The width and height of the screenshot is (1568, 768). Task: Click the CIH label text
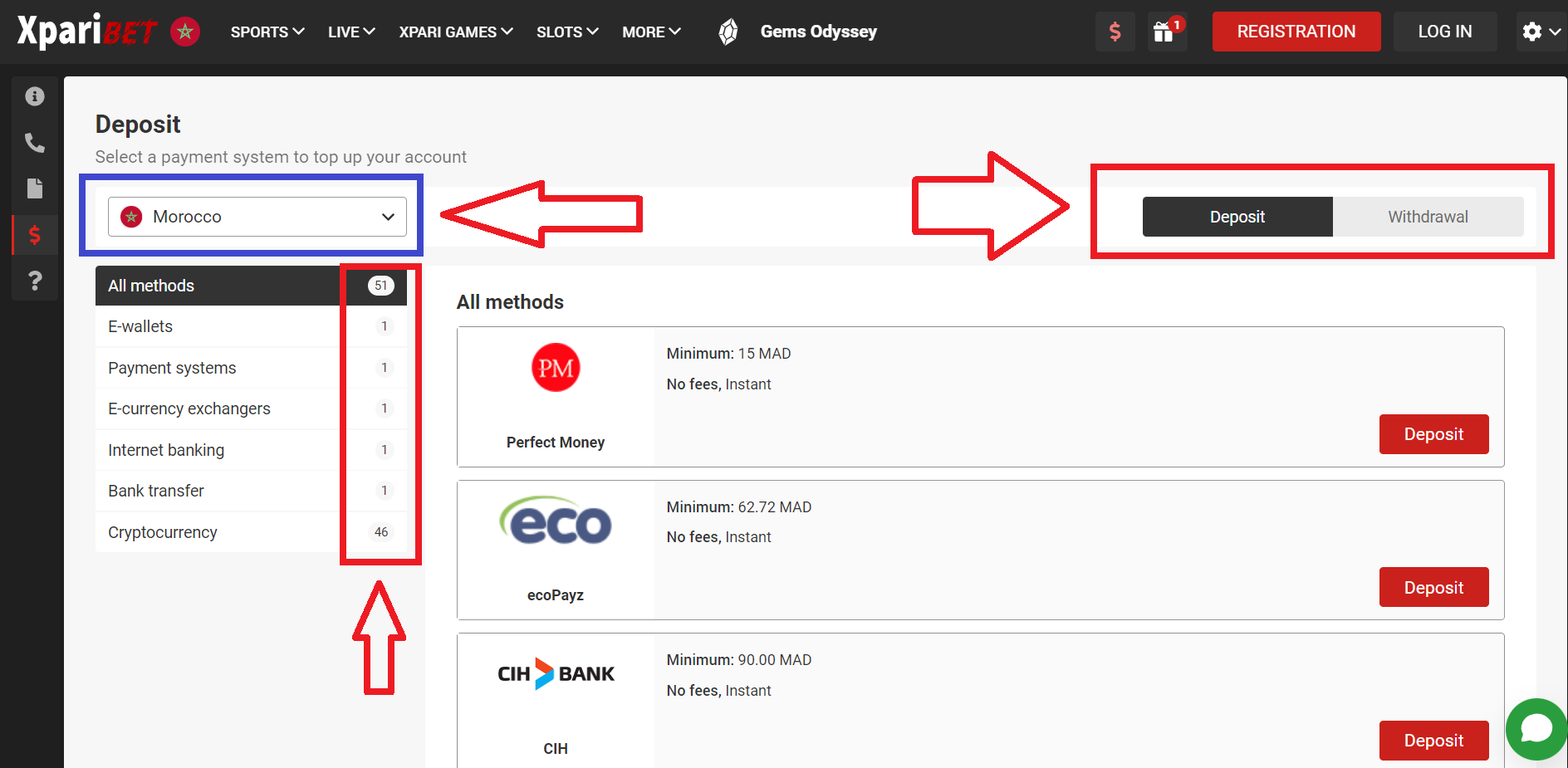pos(556,749)
